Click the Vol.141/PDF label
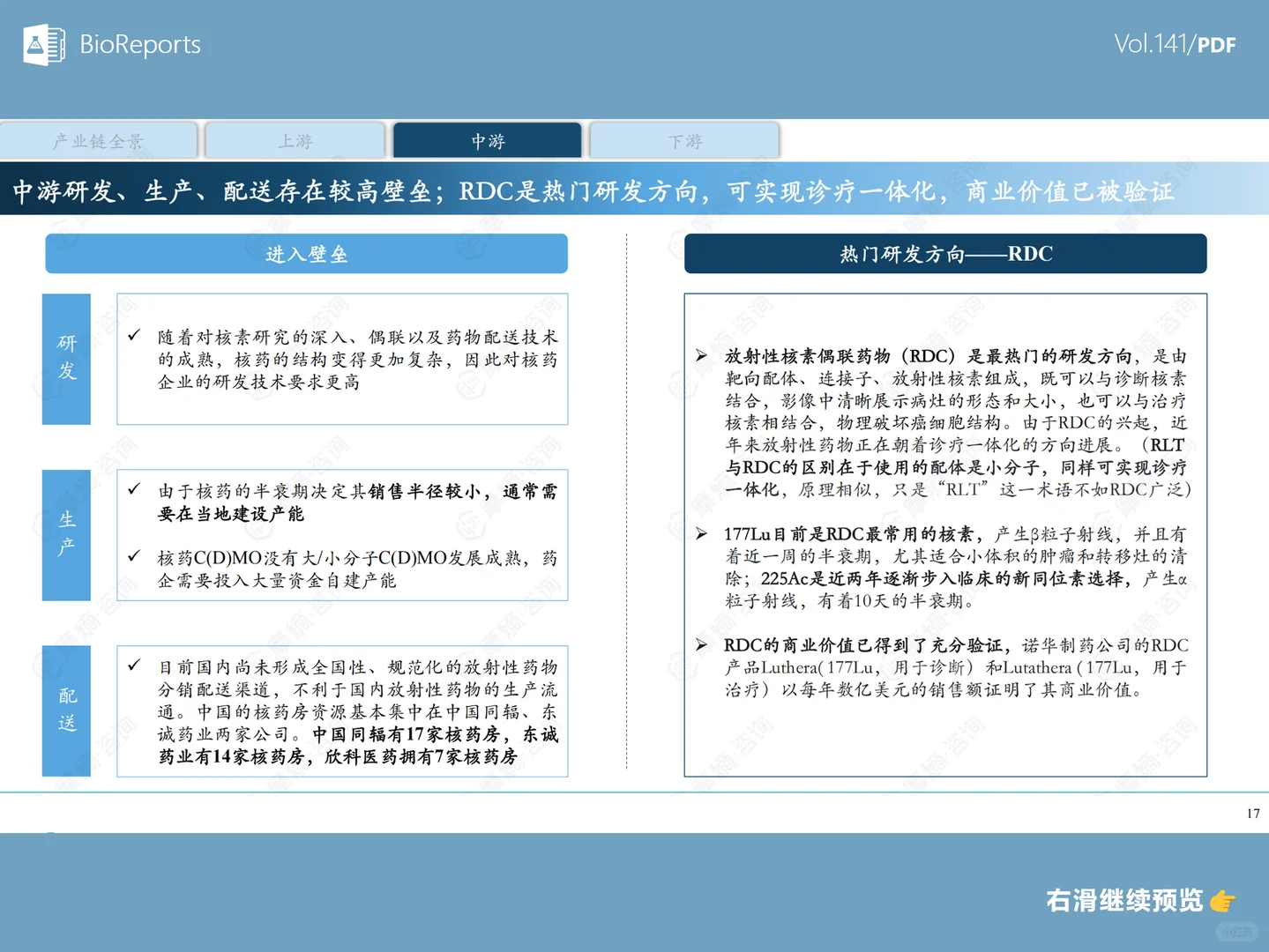This screenshot has width=1269, height=952. (1175, 44)
